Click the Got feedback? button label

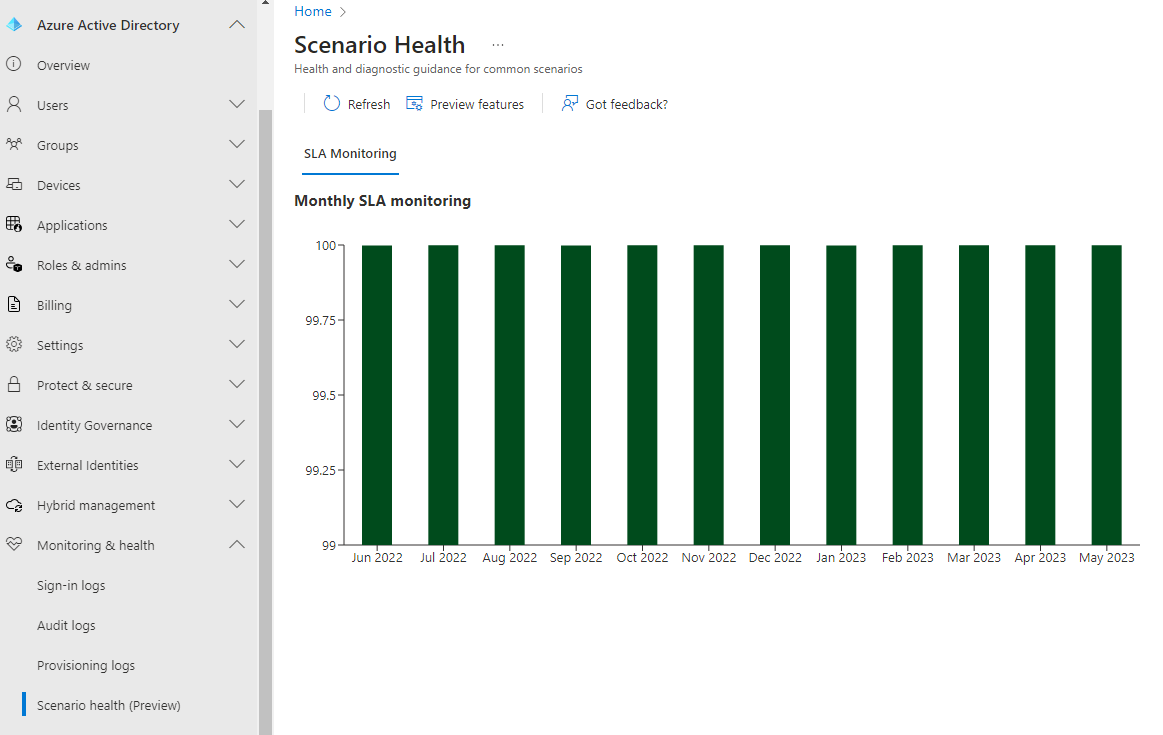pos(627,105)
